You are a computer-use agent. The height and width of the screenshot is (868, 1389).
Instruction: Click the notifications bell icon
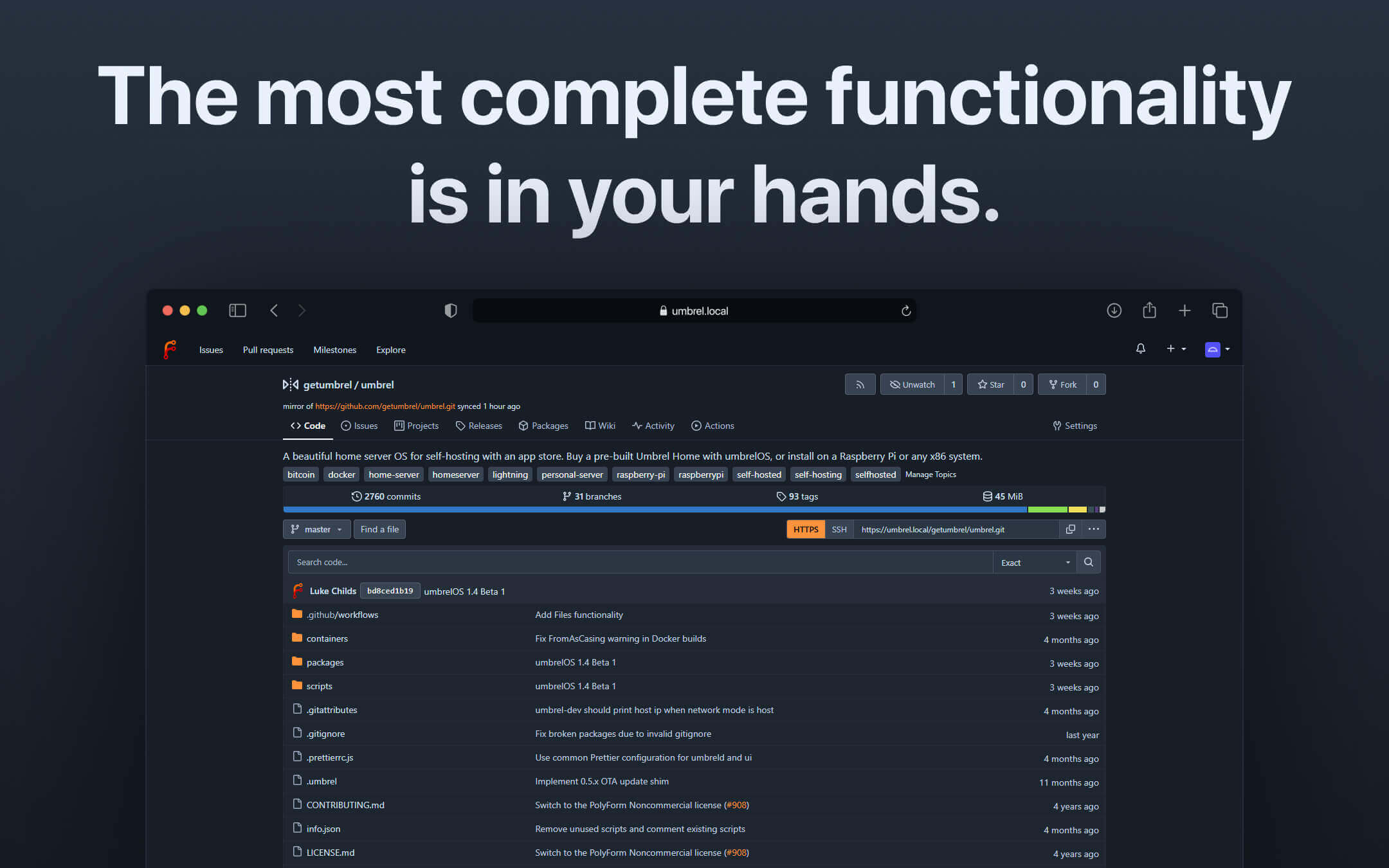(1140, 348)
